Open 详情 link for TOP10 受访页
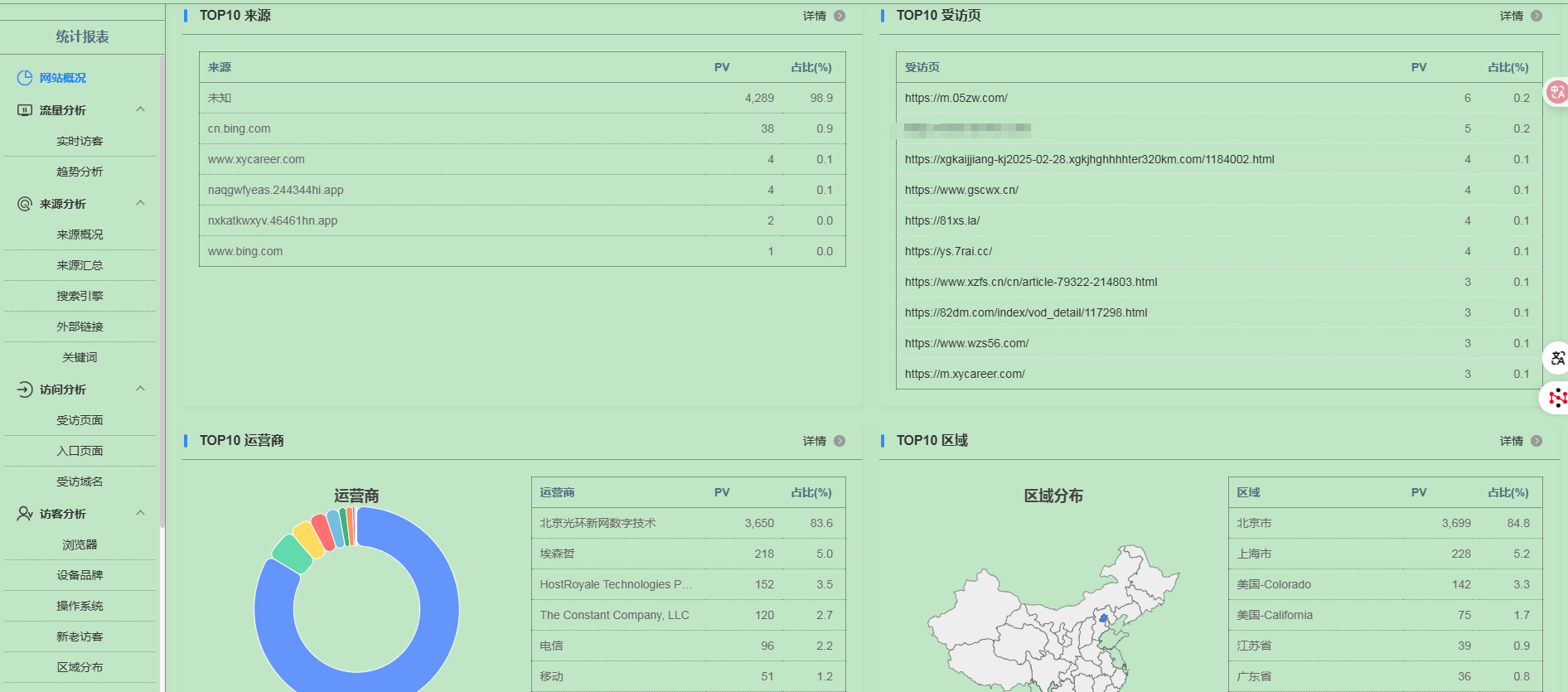This screenshot has height=692, width=1568. 1511,16
